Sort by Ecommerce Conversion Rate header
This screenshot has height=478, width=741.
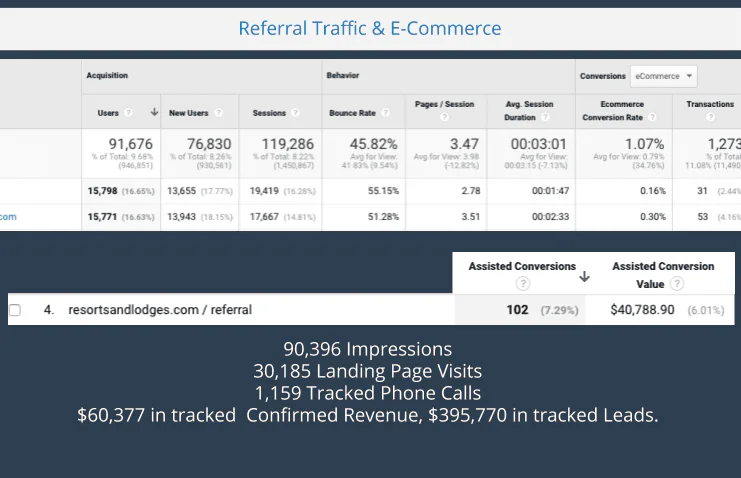coord(613,111)
